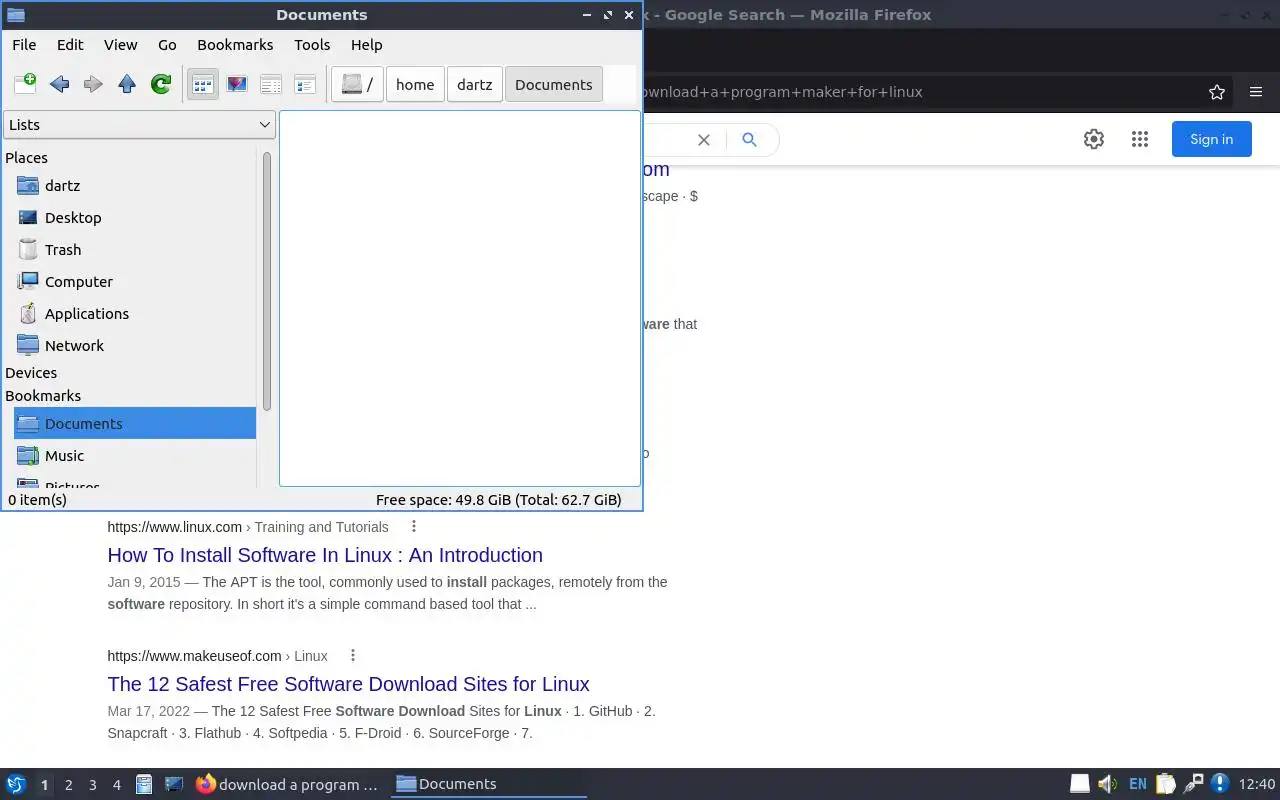This screenshot has width=1280, height=800.
Task: Open Google quick settings gear
Action: click(1094, 140)
